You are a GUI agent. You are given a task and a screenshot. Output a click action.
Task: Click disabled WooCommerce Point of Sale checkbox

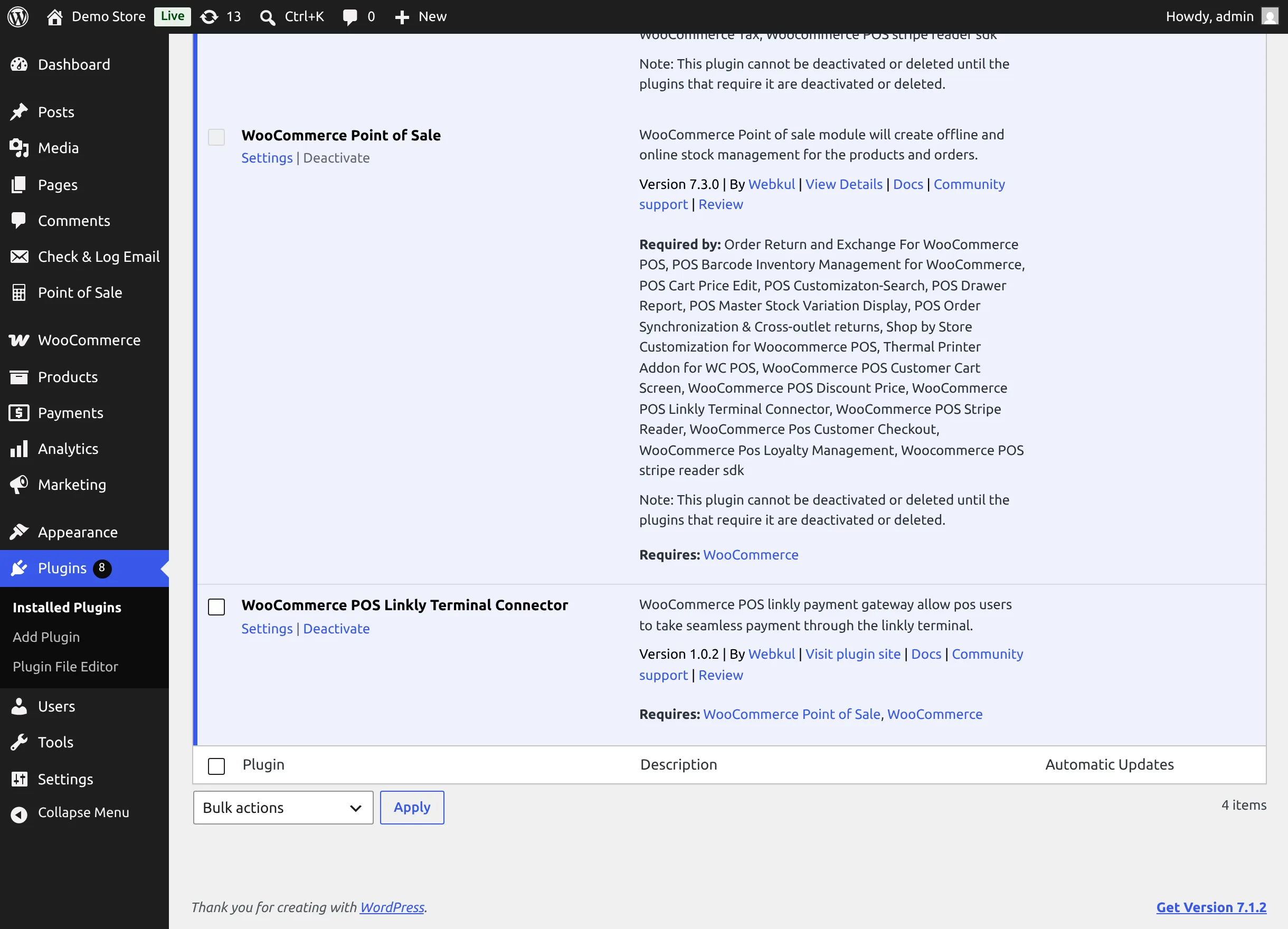coord(216,137)
